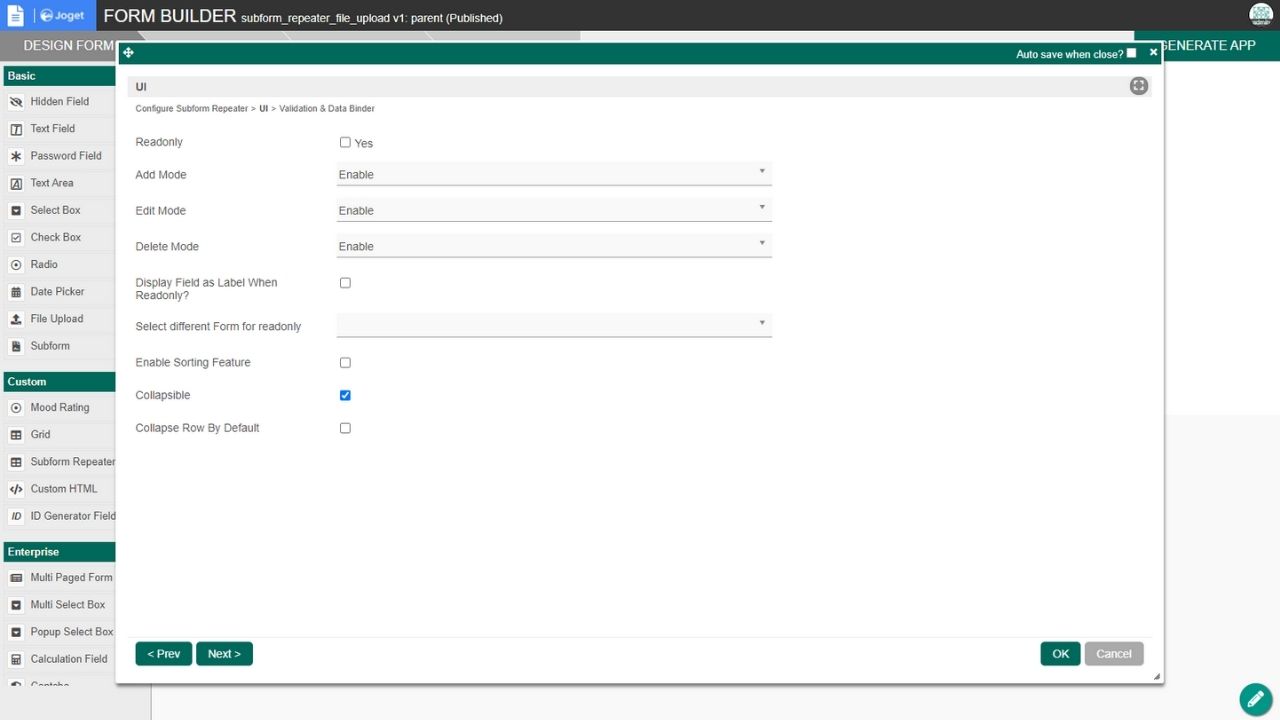Open the Add Mode dropdown
Image resolution: width=1280 pixels, height=720 pixels.
click(x=554, y=174)
